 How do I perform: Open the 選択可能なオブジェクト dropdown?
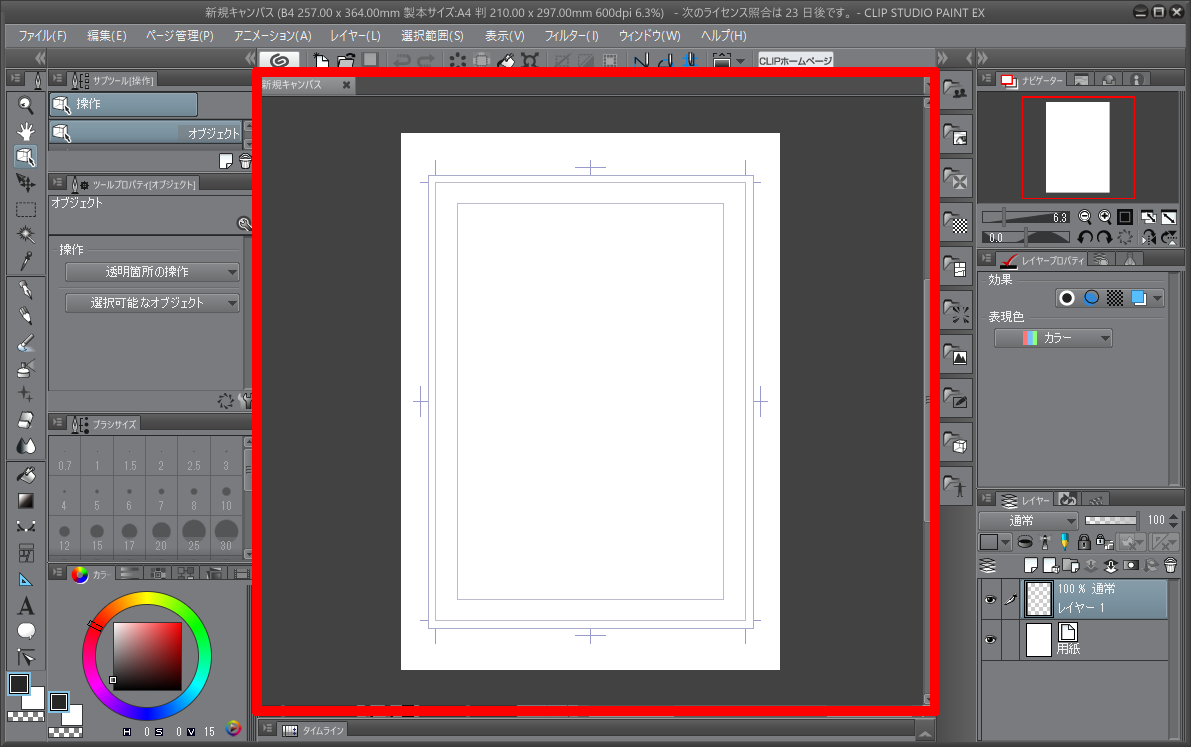[152, 302]
